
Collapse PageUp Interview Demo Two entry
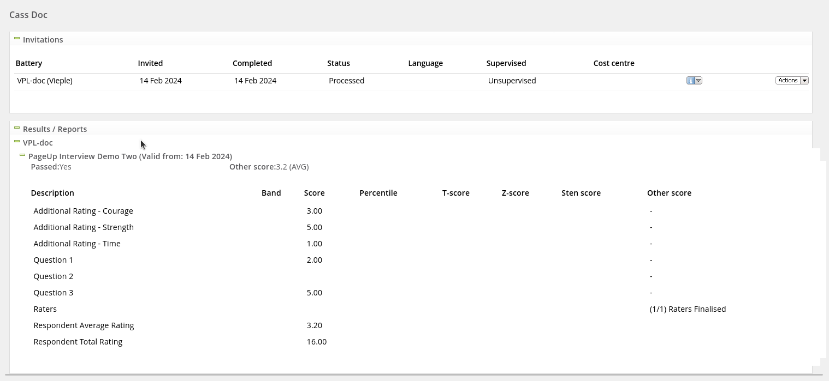click(x=22, y=155)
